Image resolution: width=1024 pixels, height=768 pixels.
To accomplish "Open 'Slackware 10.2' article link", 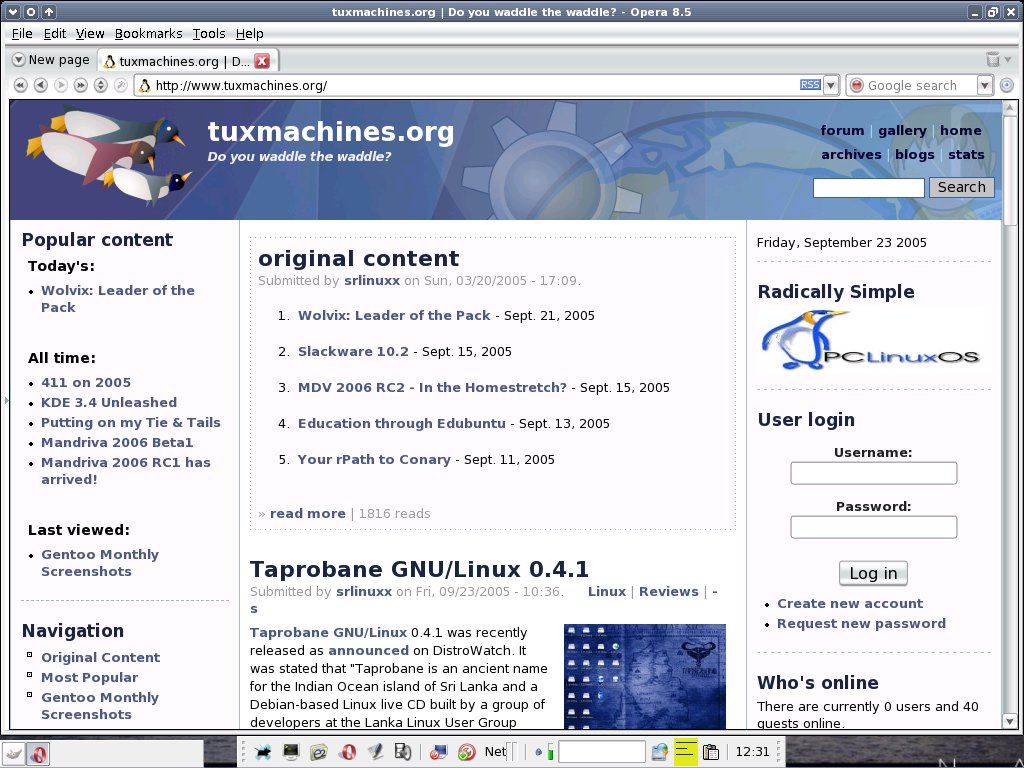I will (353, 351).
